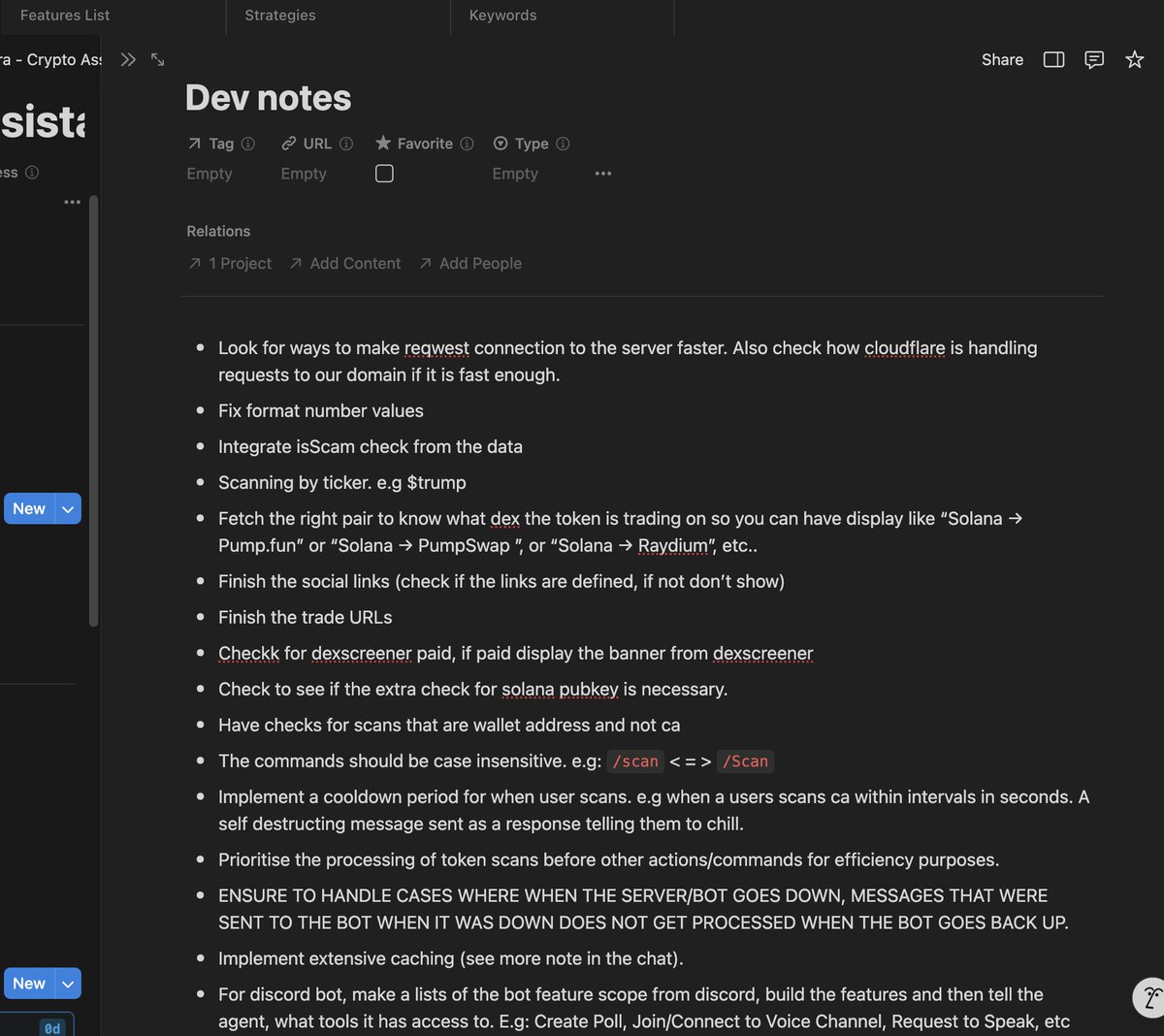Viewport: 1164px width, 1036px height.
Task: Click the 'Implement extensive caching' bullet
Action: tap(451, 958)
